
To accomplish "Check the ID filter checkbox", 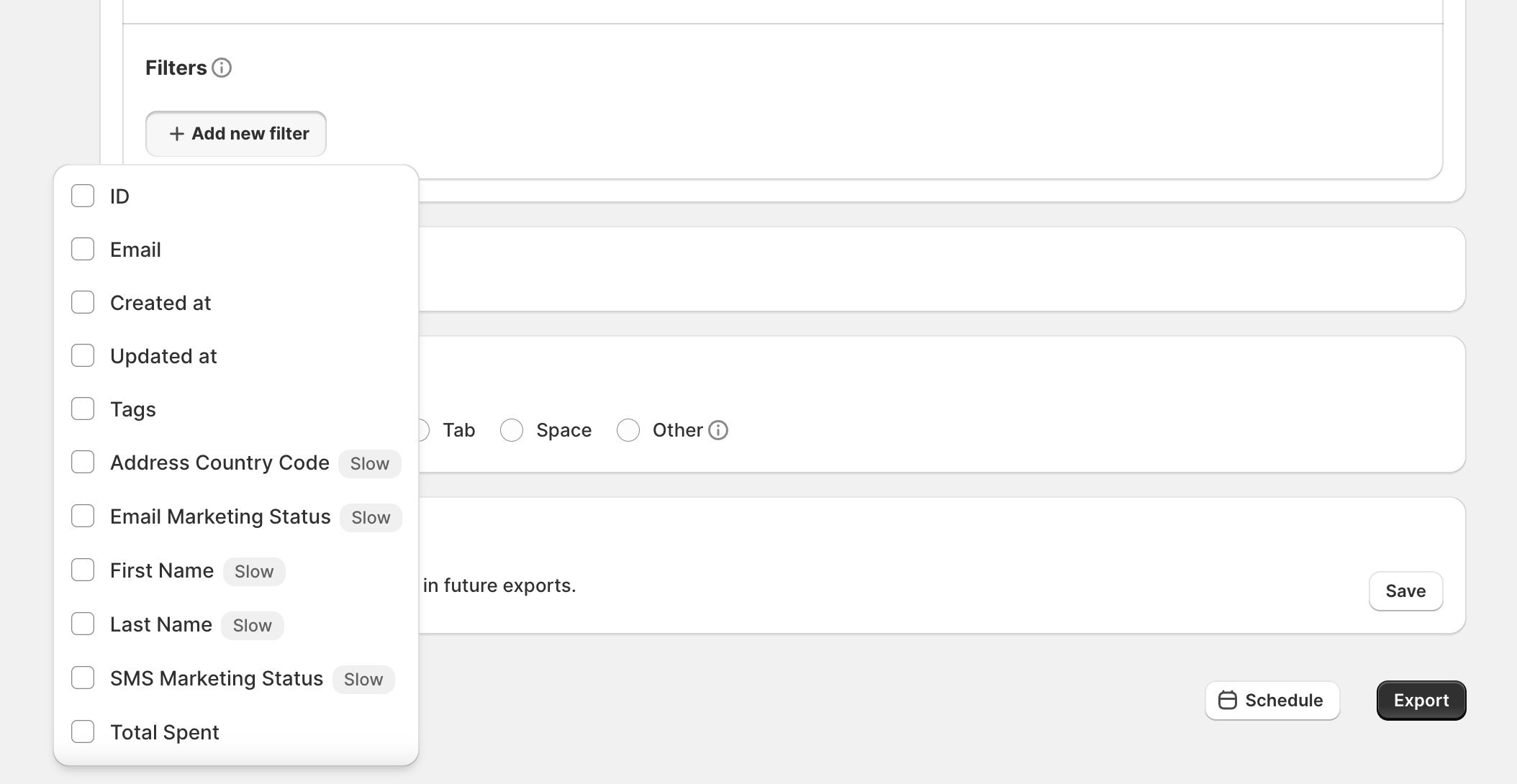I will [83, 196].
